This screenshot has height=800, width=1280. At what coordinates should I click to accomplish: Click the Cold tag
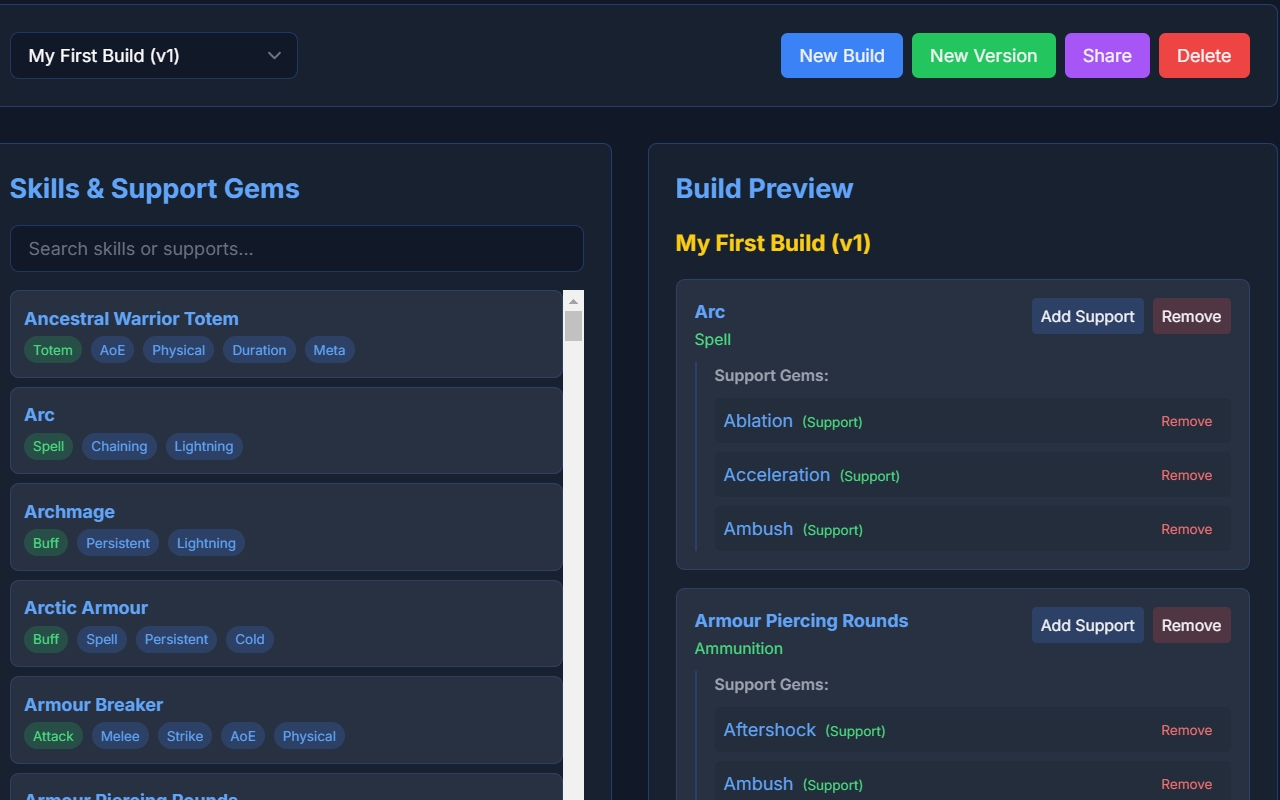(250, 639)
